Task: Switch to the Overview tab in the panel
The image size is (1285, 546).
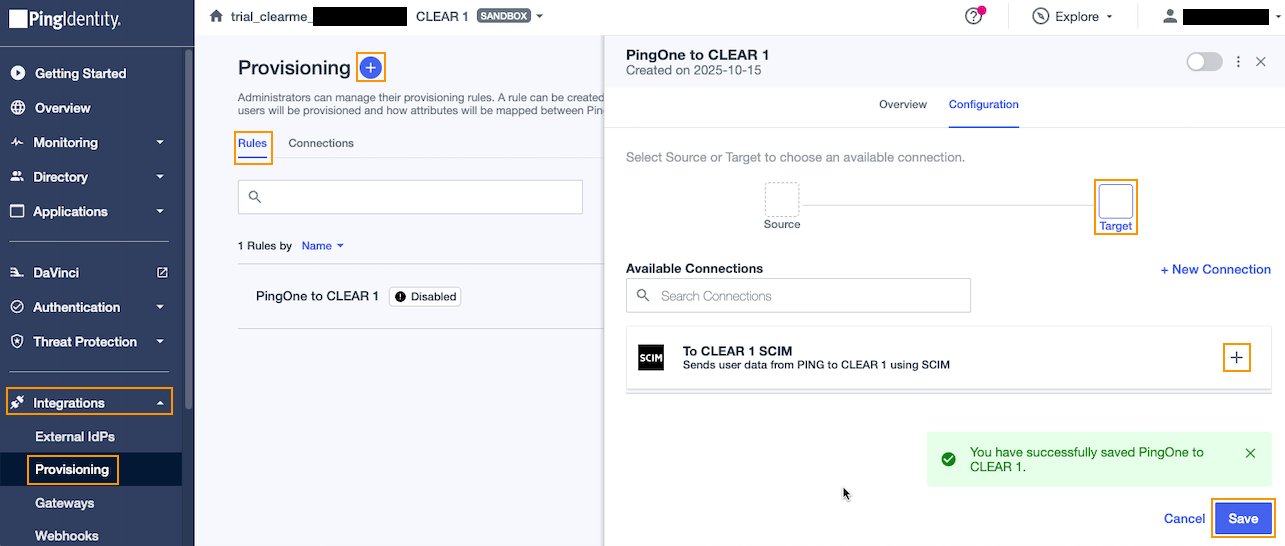Action: (x=903, y=104)
